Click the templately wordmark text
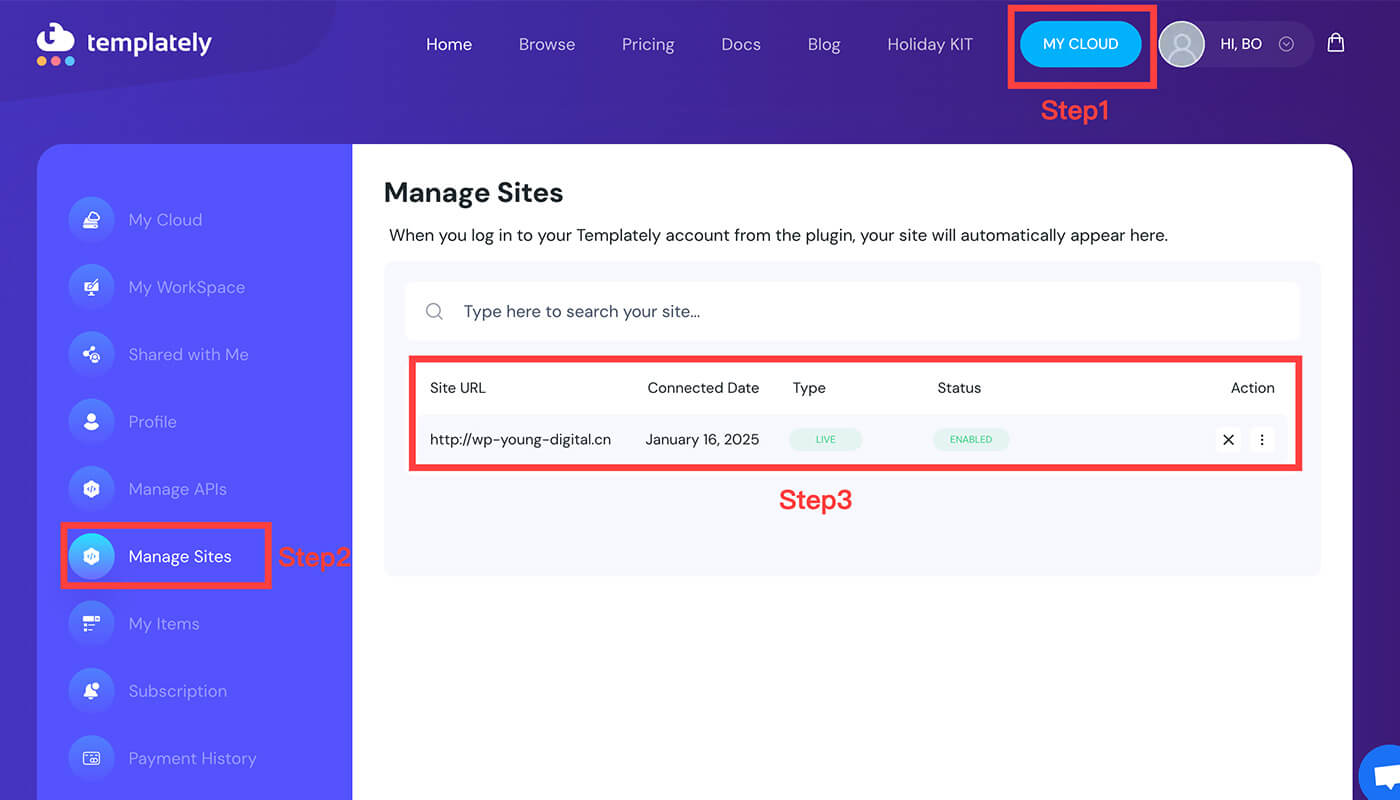The image size is (1400, 800). pyautogui.click(x=149, y=43)
